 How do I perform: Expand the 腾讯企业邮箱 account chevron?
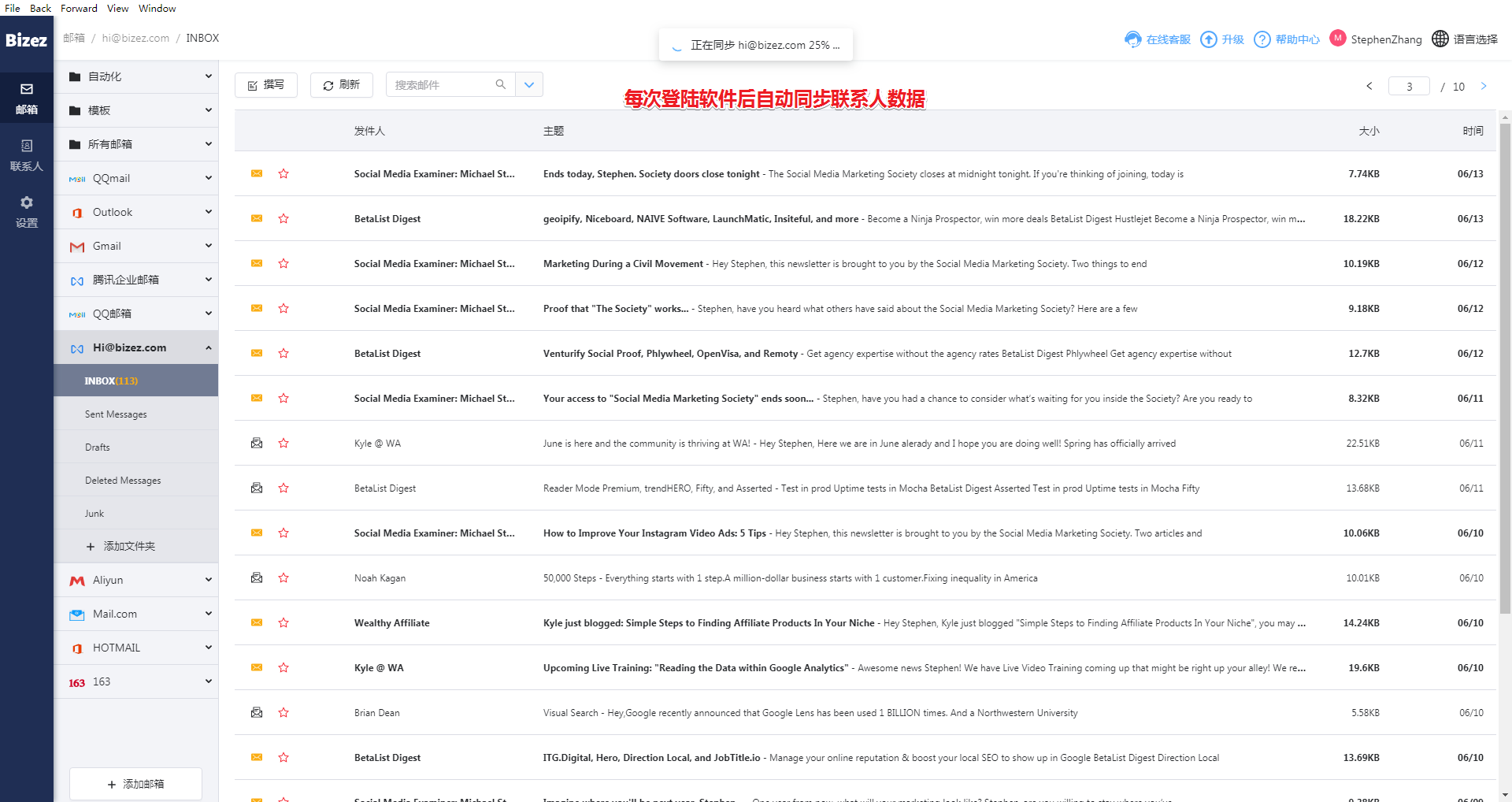(209, 280)
